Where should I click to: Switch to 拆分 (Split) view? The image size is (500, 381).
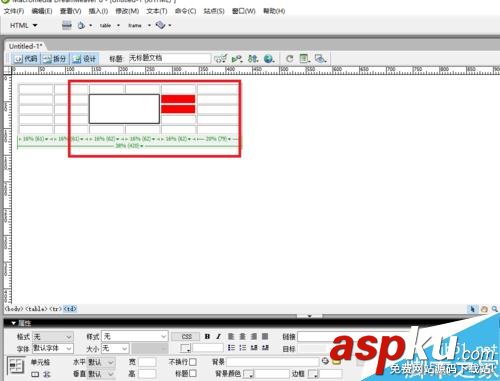tap(55, 59)
